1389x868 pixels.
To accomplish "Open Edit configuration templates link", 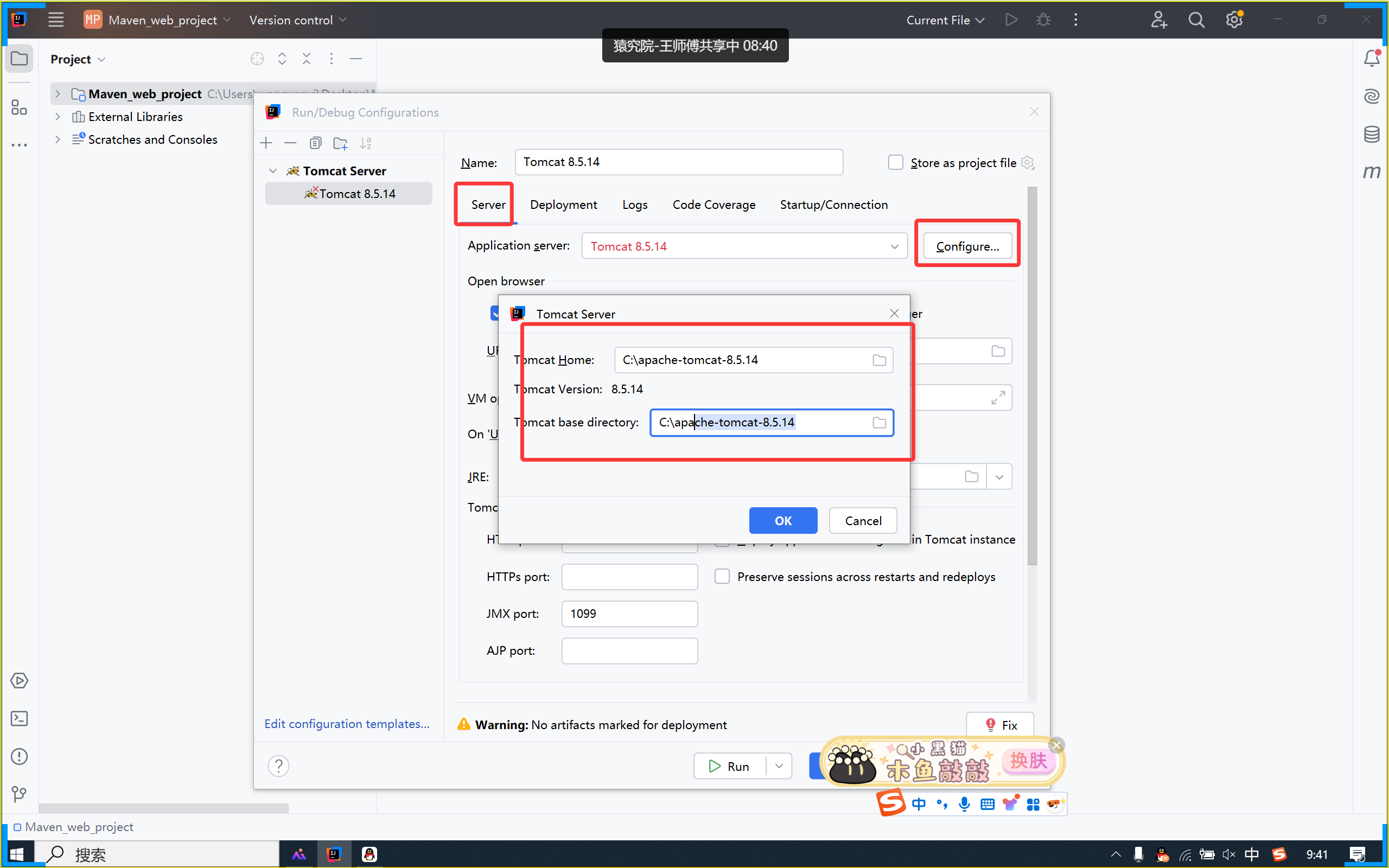I will [347, 724].
